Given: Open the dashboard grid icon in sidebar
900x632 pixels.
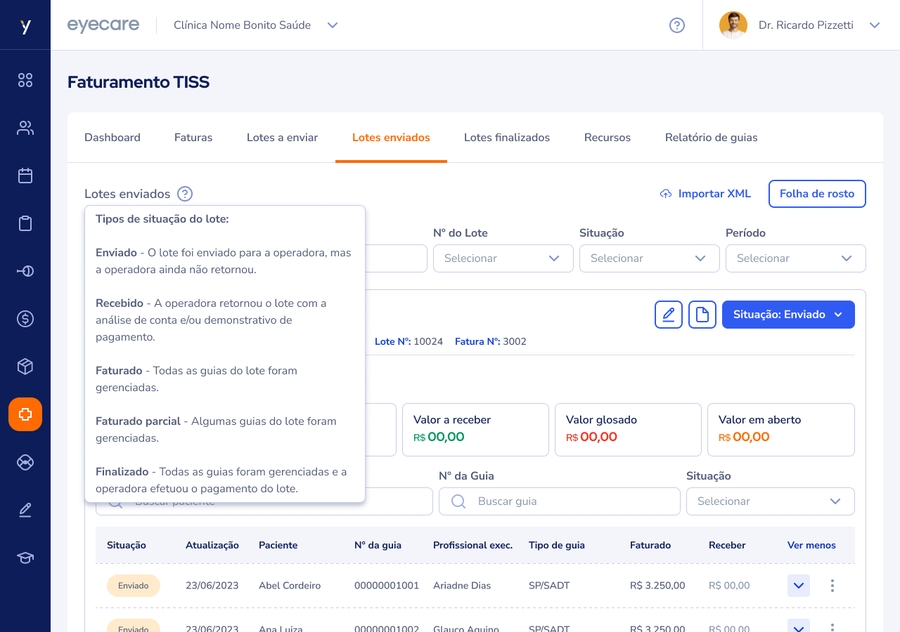Looking at the screenshot, I should [x=25, y=80].
